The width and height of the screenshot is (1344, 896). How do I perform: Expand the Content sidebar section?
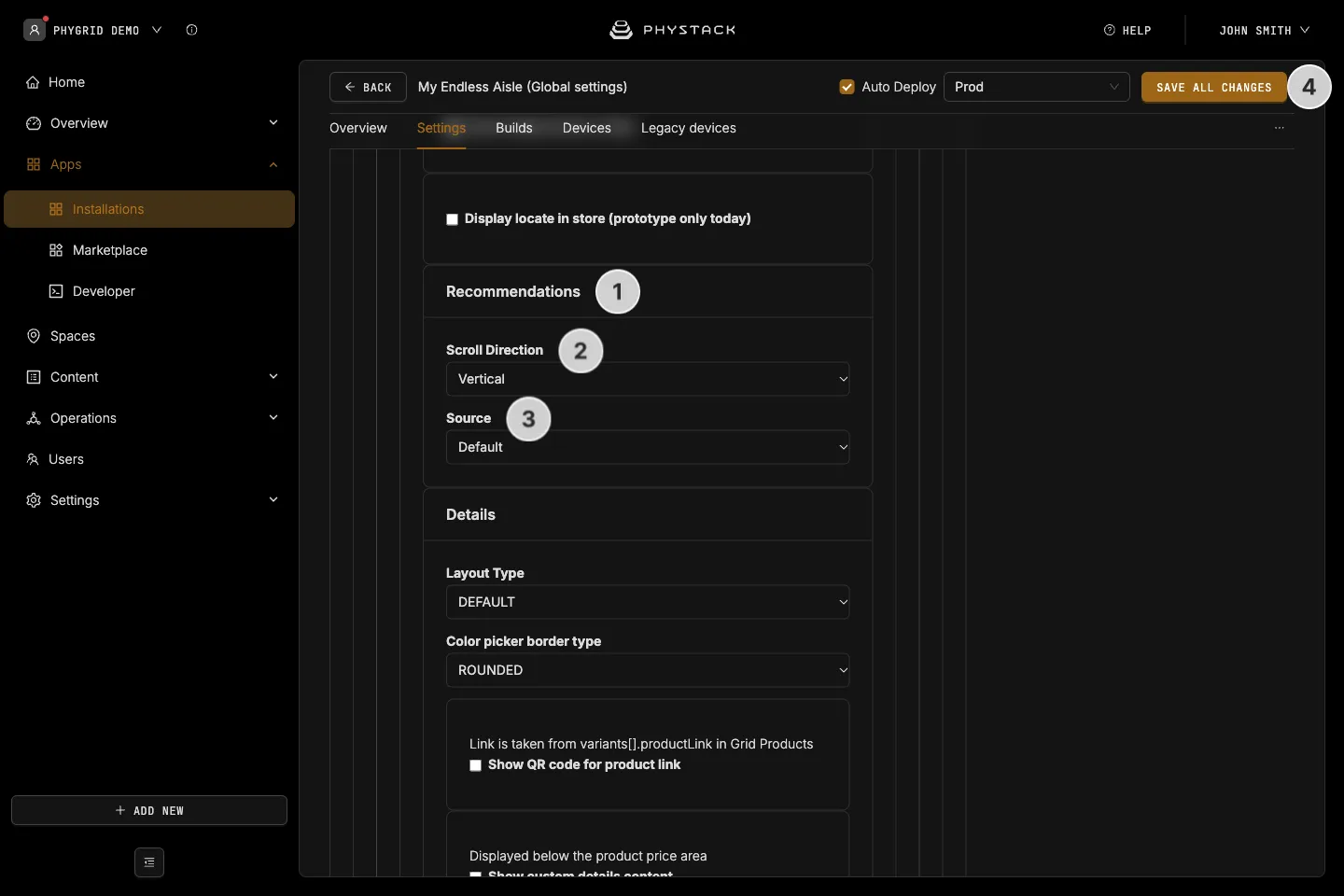[x=273, y=377]
